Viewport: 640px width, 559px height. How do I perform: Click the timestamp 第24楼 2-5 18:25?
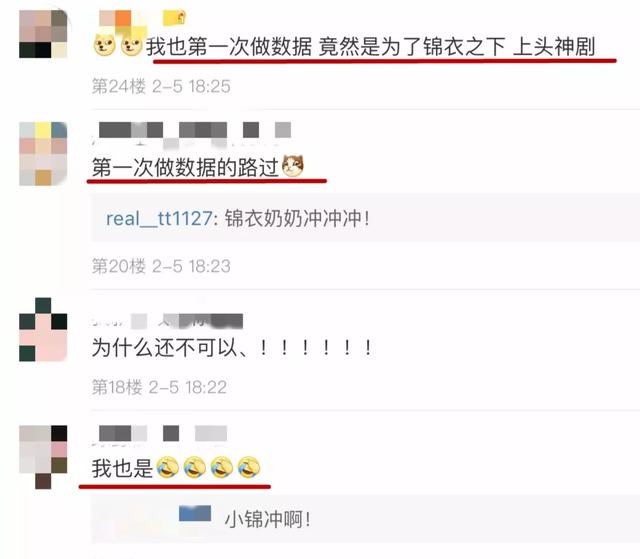coord(161,87)
